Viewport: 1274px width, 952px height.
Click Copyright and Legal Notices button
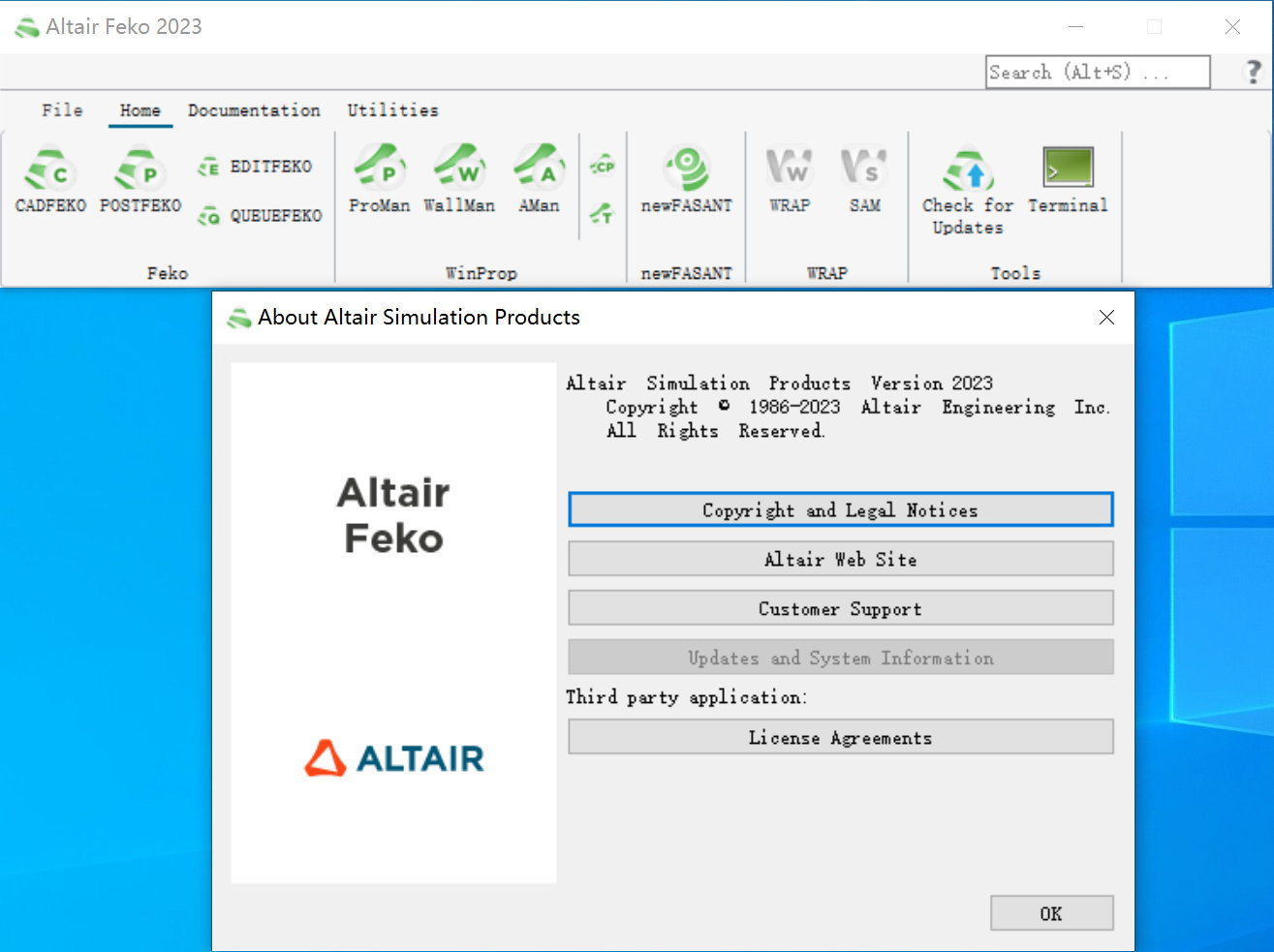[840, 510]
